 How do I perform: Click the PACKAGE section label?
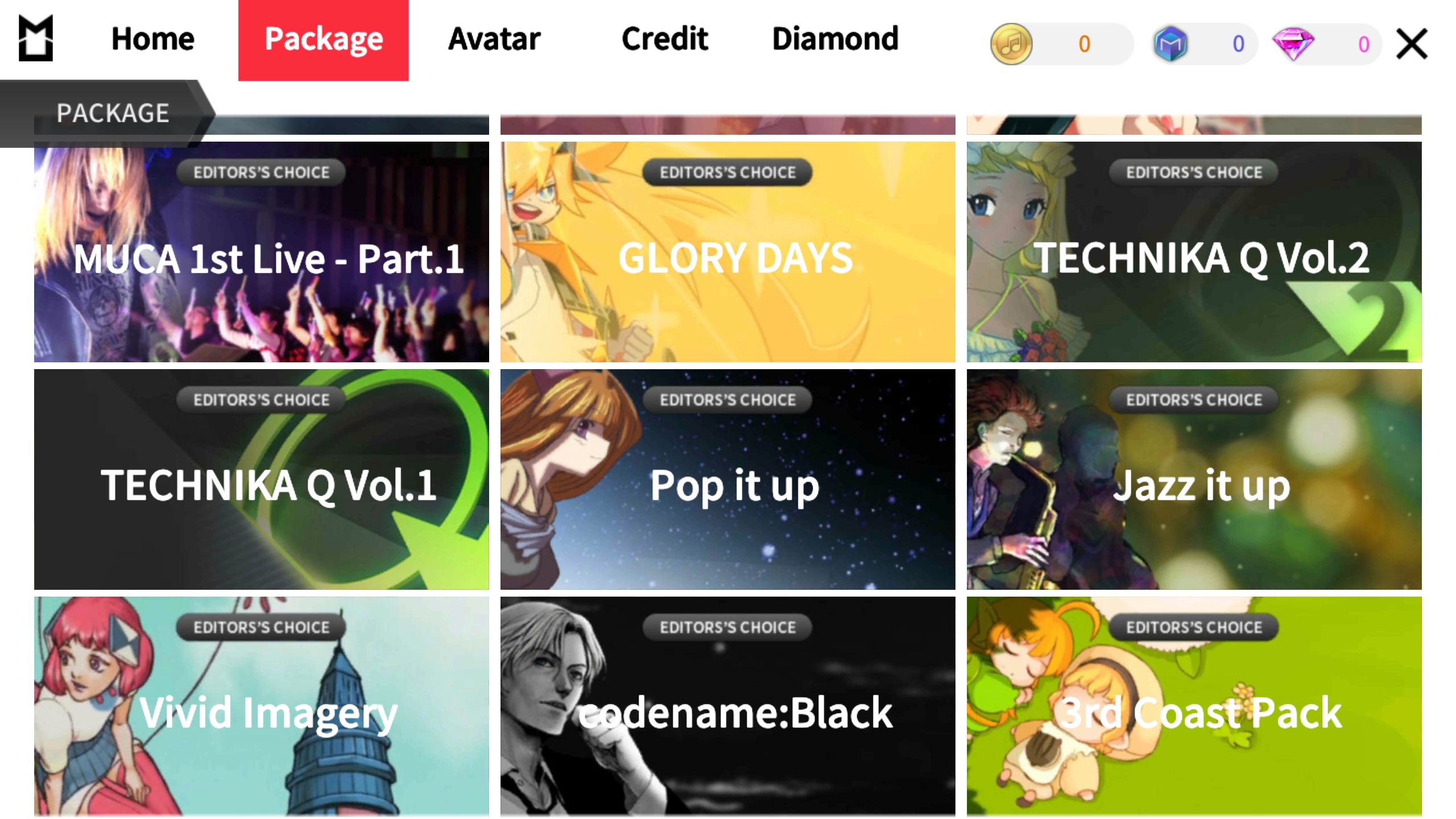113,113
